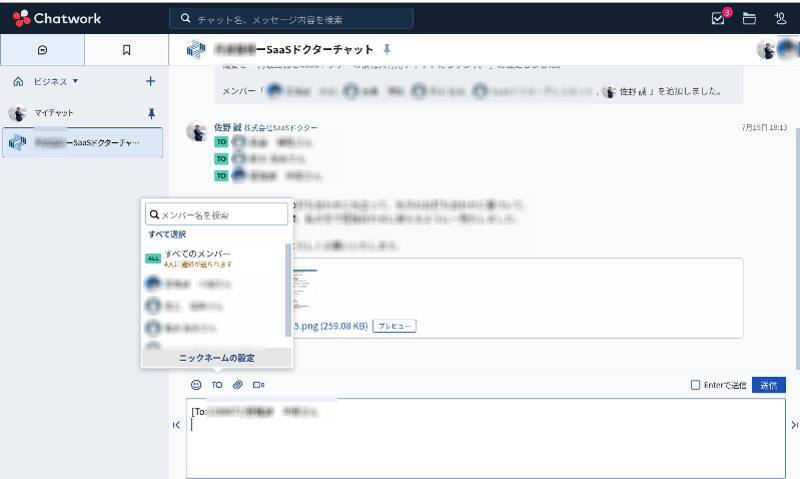The image size is (800, 479).
Task: Open the group chat avatar in header
Action: tap(196, 49)
